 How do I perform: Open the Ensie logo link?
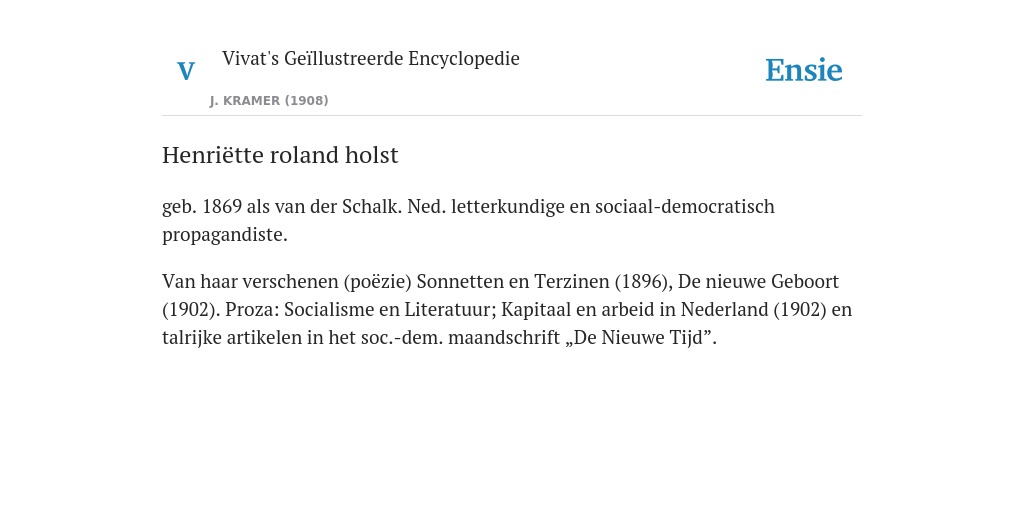point(804,70)
